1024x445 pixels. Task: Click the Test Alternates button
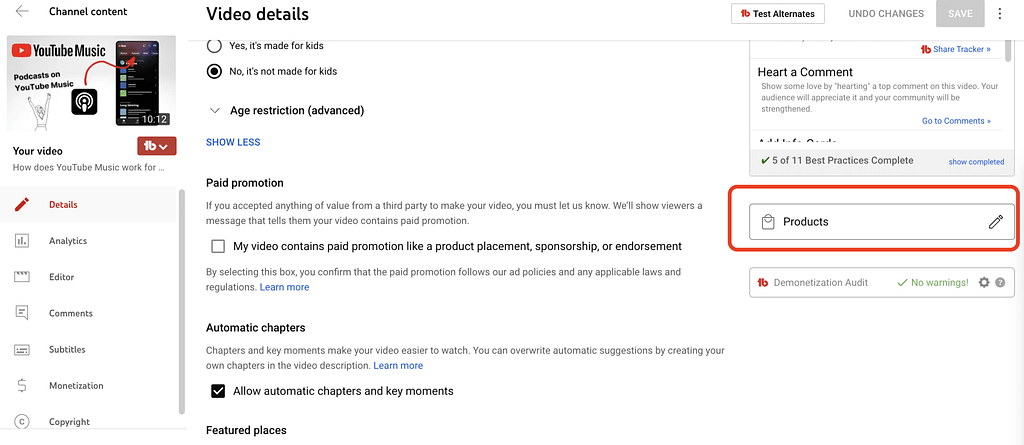pyautogui.click(x=777, y=14)
